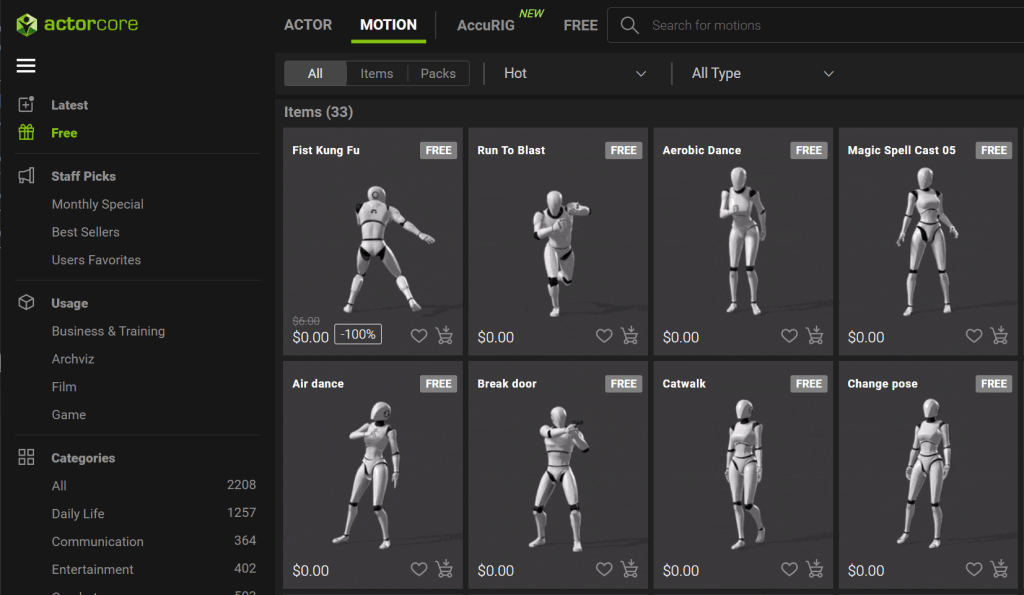Open the AccuRIG tab
Screen dimensions: 1024x595
click(486, 25)
